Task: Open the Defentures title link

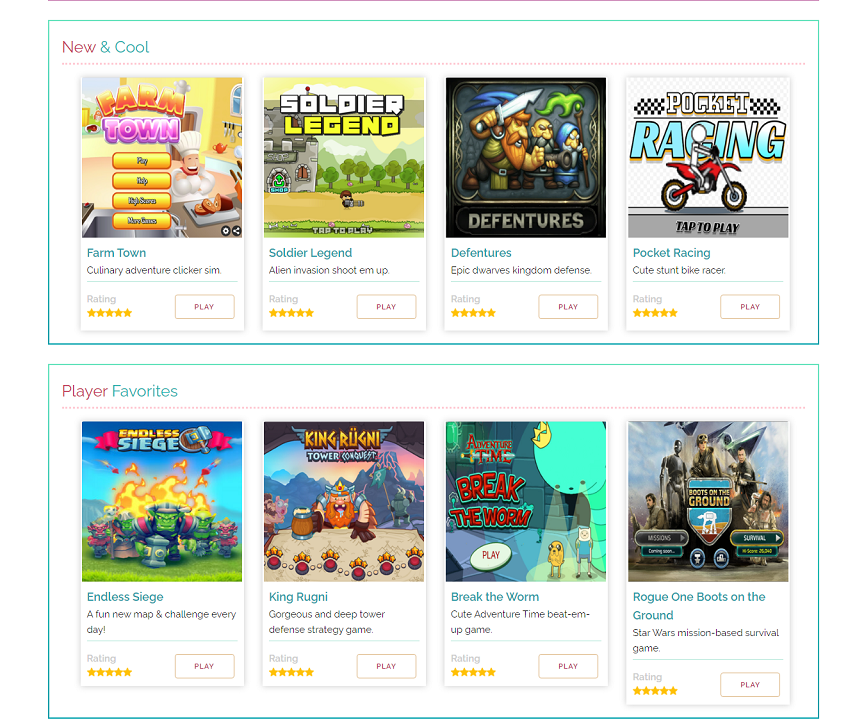Action: [x=481, y=253]
